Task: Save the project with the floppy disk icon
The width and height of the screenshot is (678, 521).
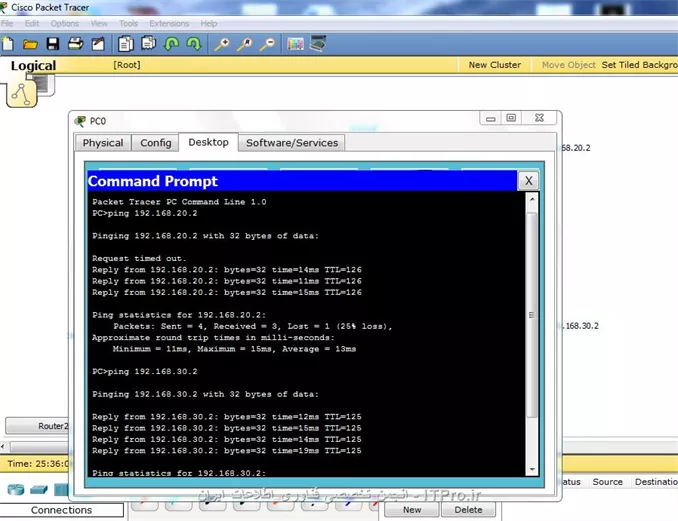Action: pos(53,44)
